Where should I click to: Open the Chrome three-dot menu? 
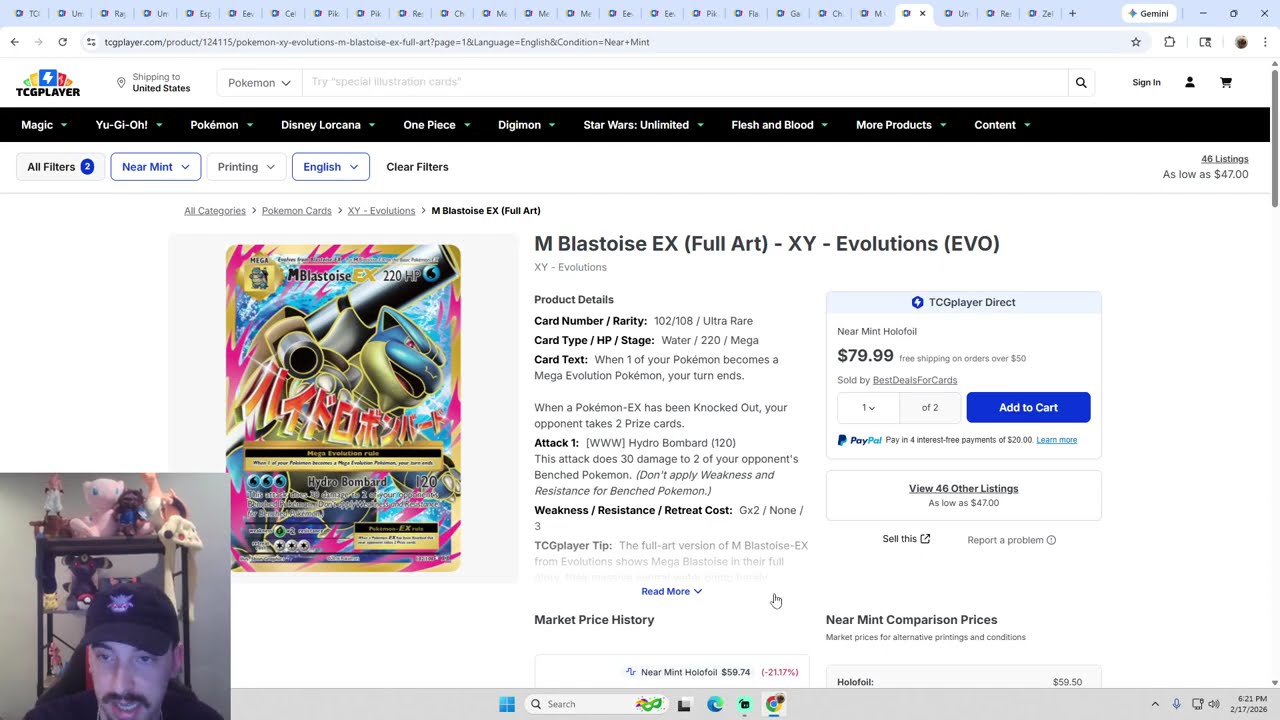click(x=1265, y=42)
